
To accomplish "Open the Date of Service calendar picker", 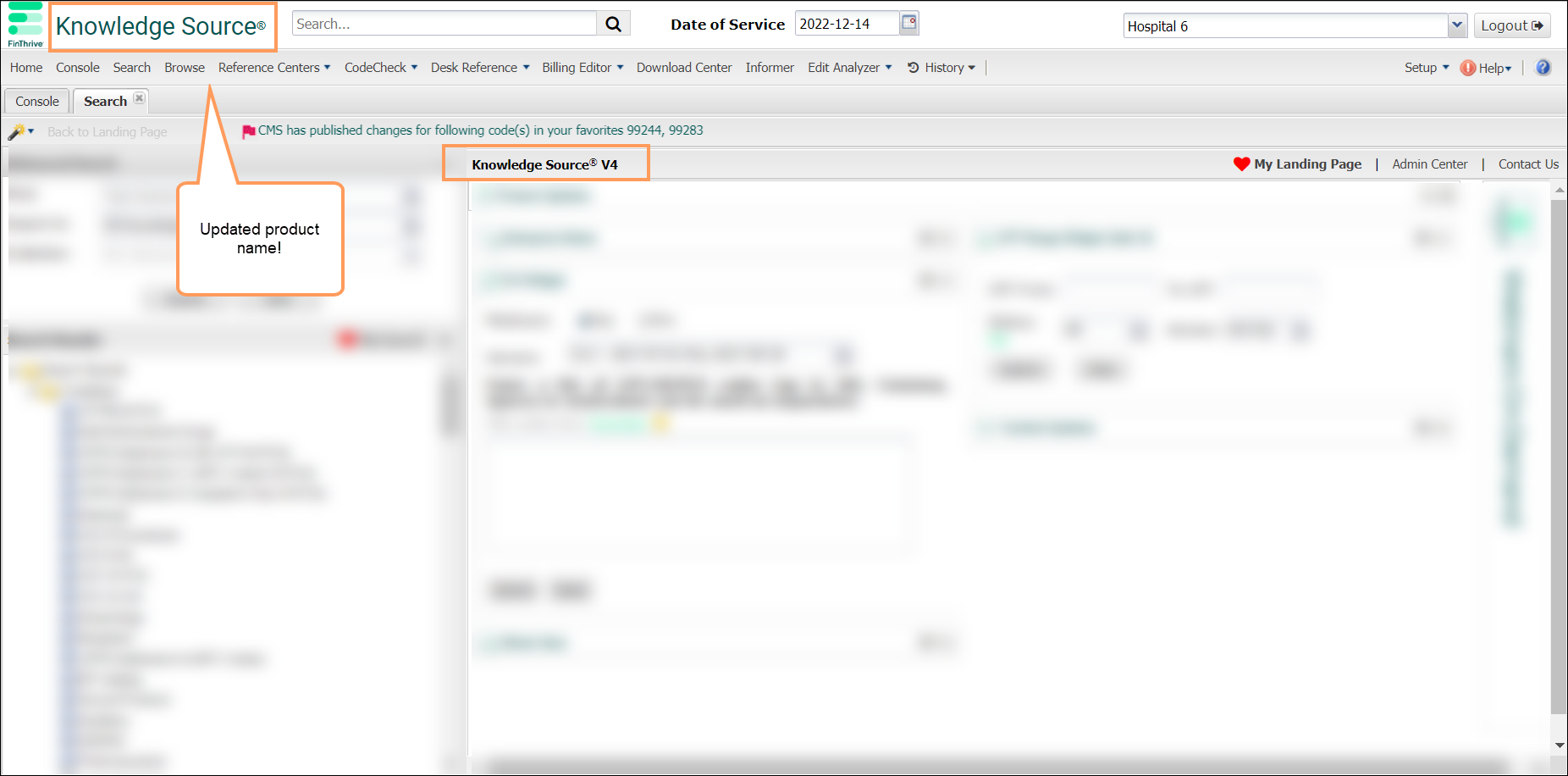I will click(x=908, y=23).
